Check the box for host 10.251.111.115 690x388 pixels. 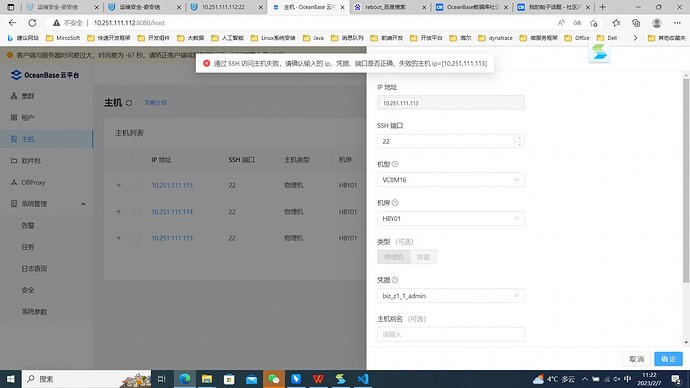(137, 185)
